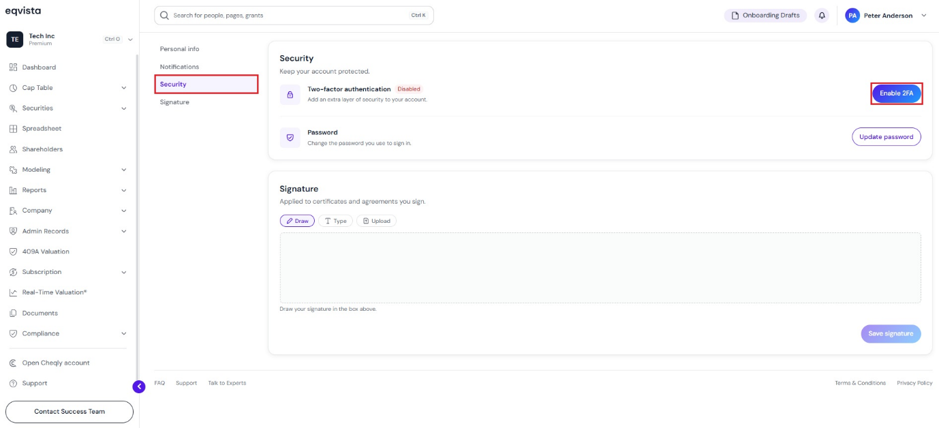939x428 pixels.
Task: Open Shareholders via its people icon
Action: 13,149
